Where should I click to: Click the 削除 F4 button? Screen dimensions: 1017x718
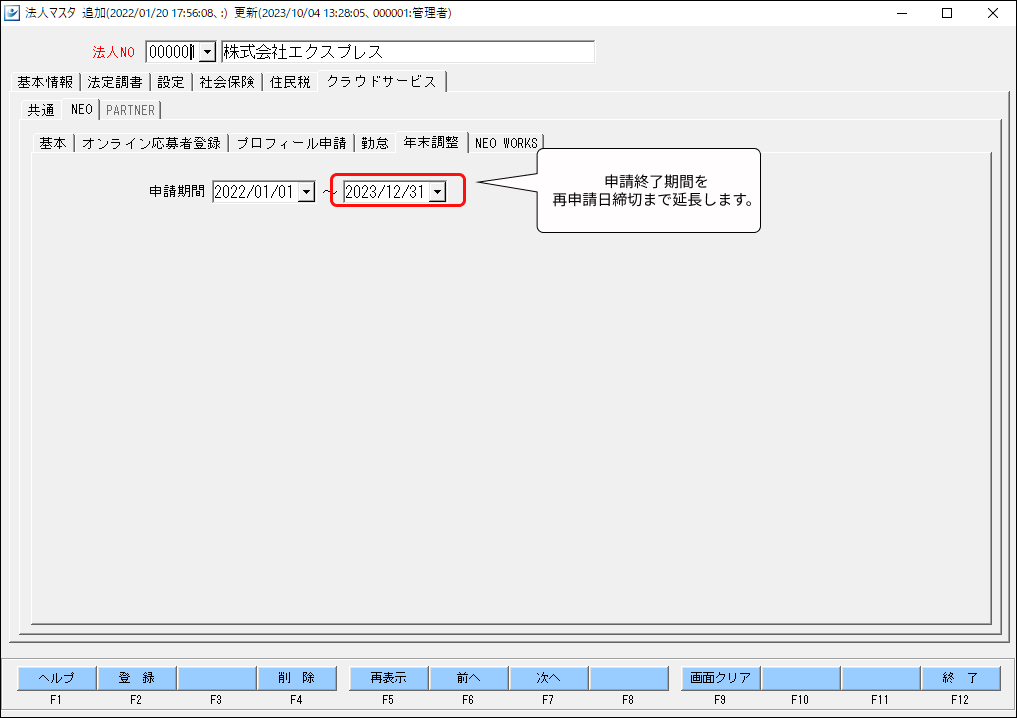296,678
